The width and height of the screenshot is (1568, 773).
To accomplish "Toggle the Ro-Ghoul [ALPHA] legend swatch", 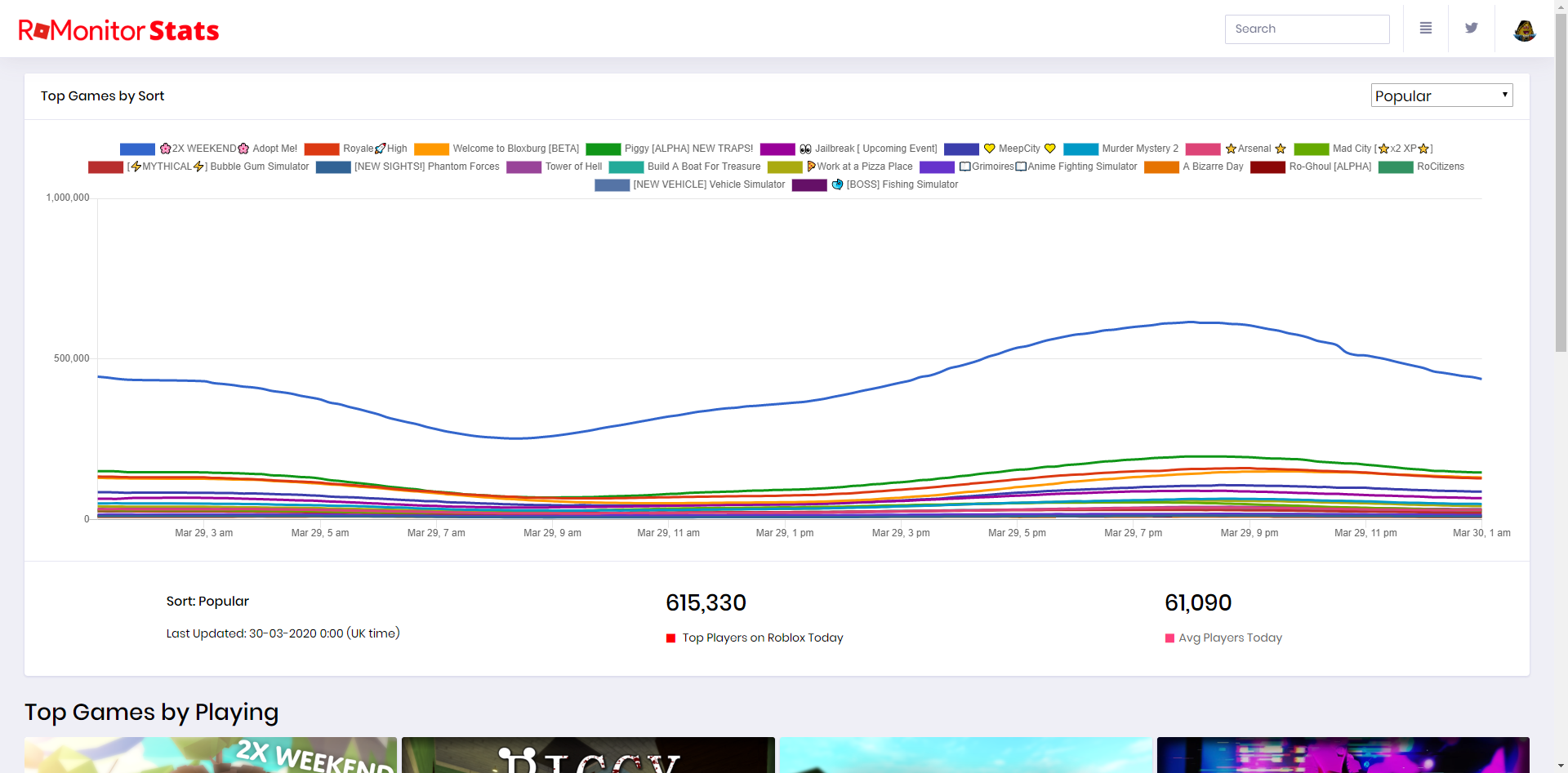I will point(1268,167).
